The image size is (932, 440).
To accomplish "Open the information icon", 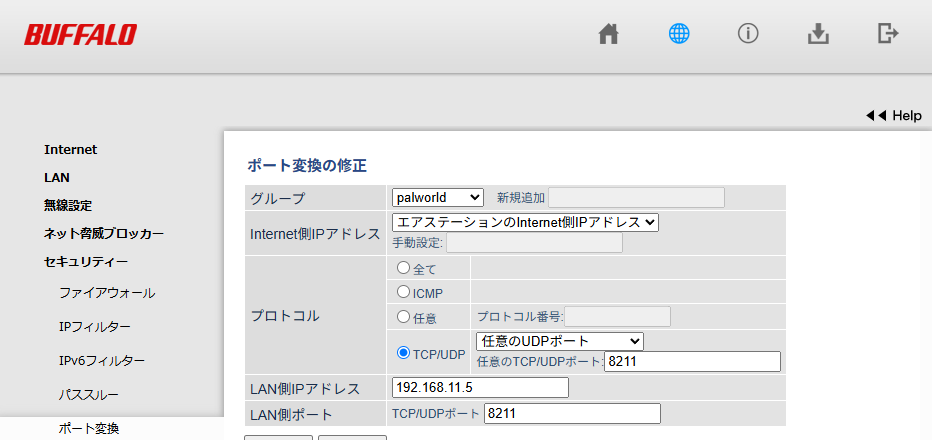I will pyautogui.click(x=748, y=34).
